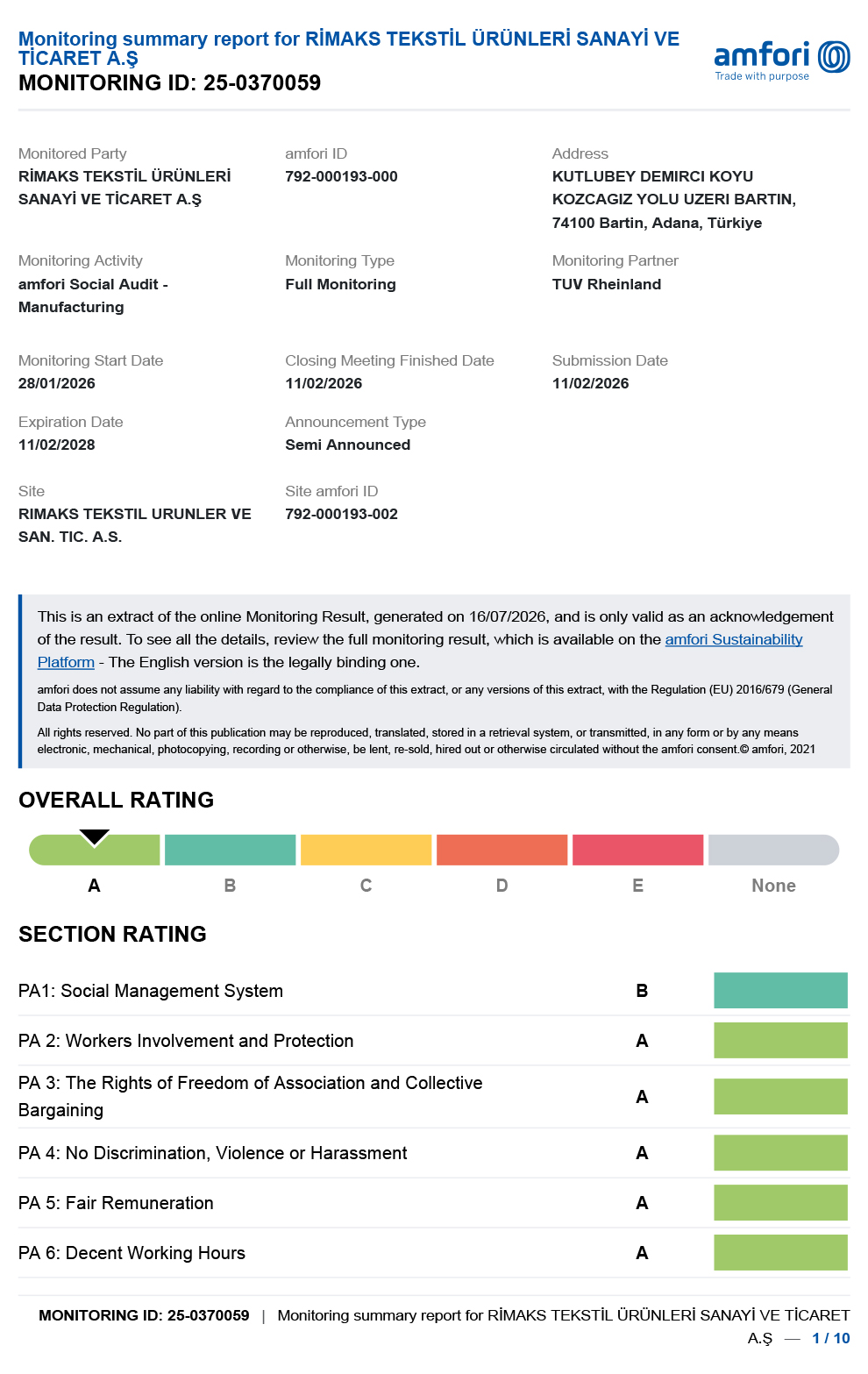Select the green A overall rating segment
868x1374 pixels.
(x=95, y=850)
